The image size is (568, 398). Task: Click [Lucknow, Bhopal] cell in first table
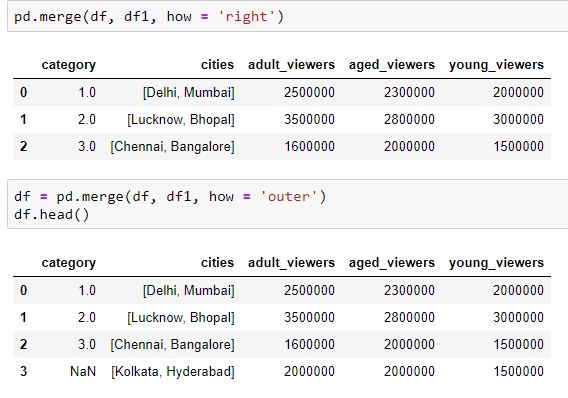181,120
